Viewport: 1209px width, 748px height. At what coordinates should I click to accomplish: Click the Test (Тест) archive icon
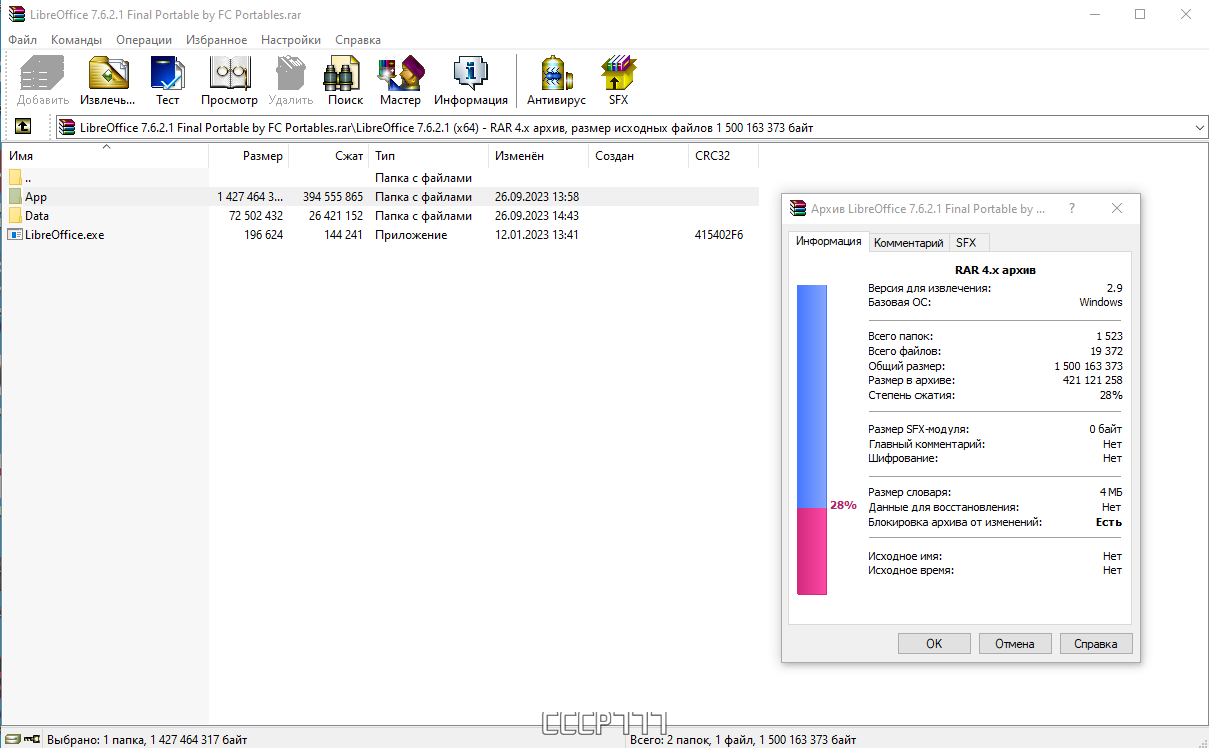click(167, 80)
